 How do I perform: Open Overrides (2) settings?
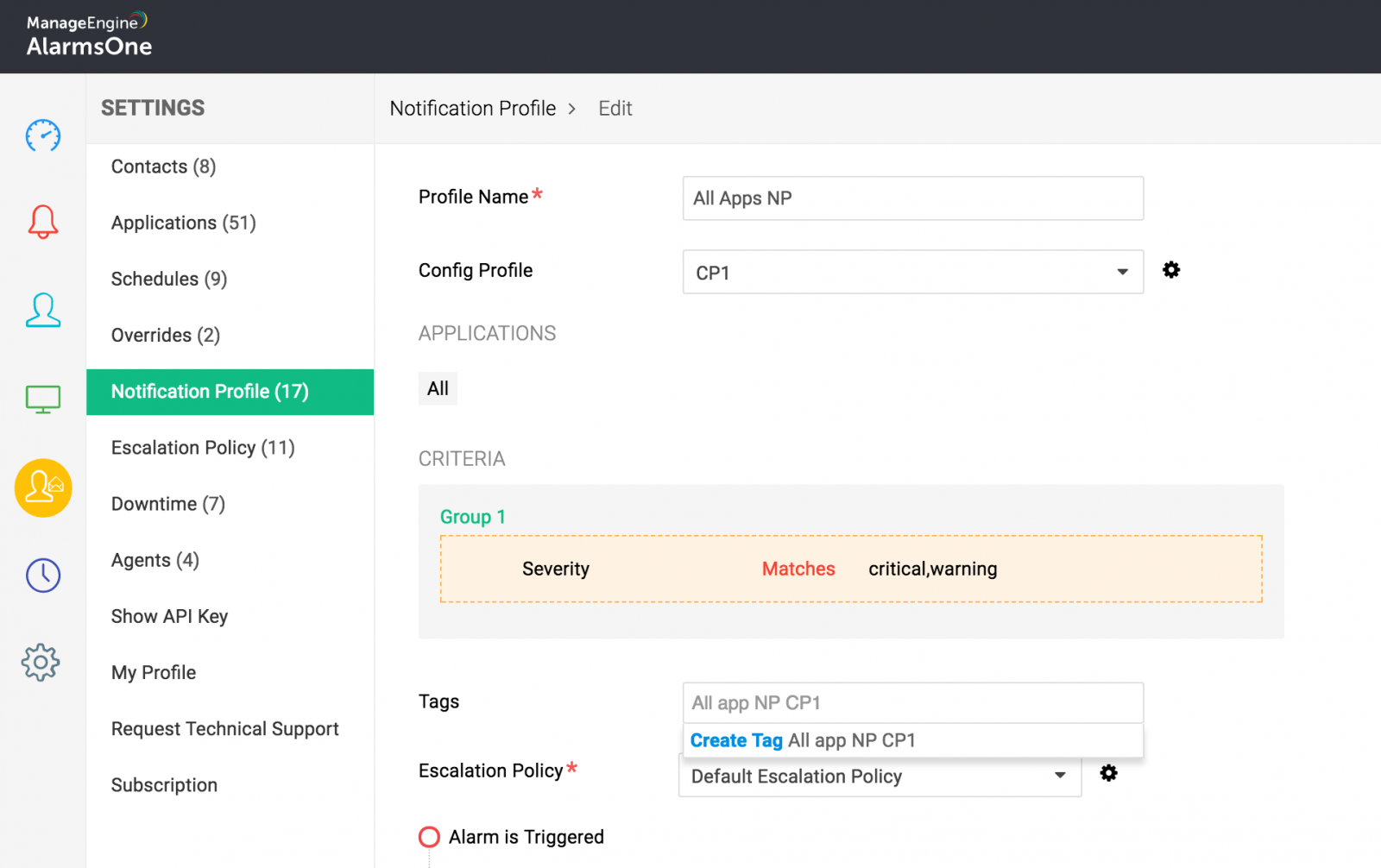(166, 335)
